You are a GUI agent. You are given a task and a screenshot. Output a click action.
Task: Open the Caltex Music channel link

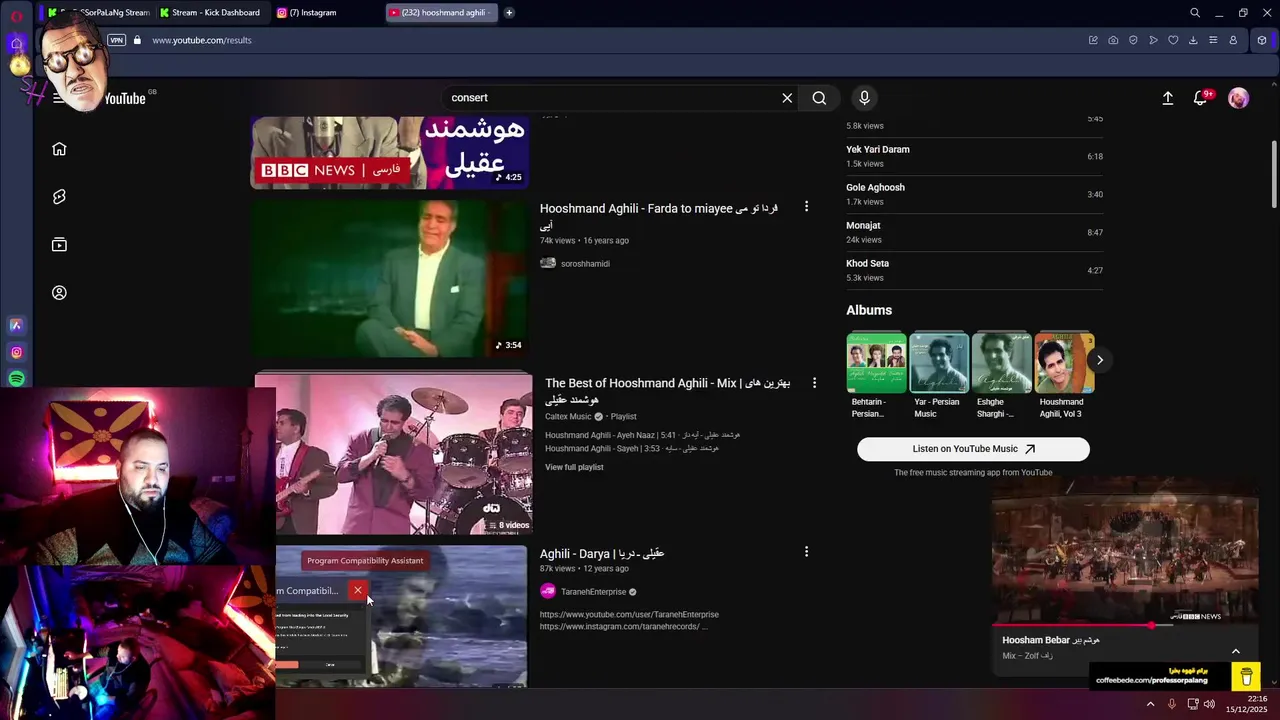[x=568, y=416]
